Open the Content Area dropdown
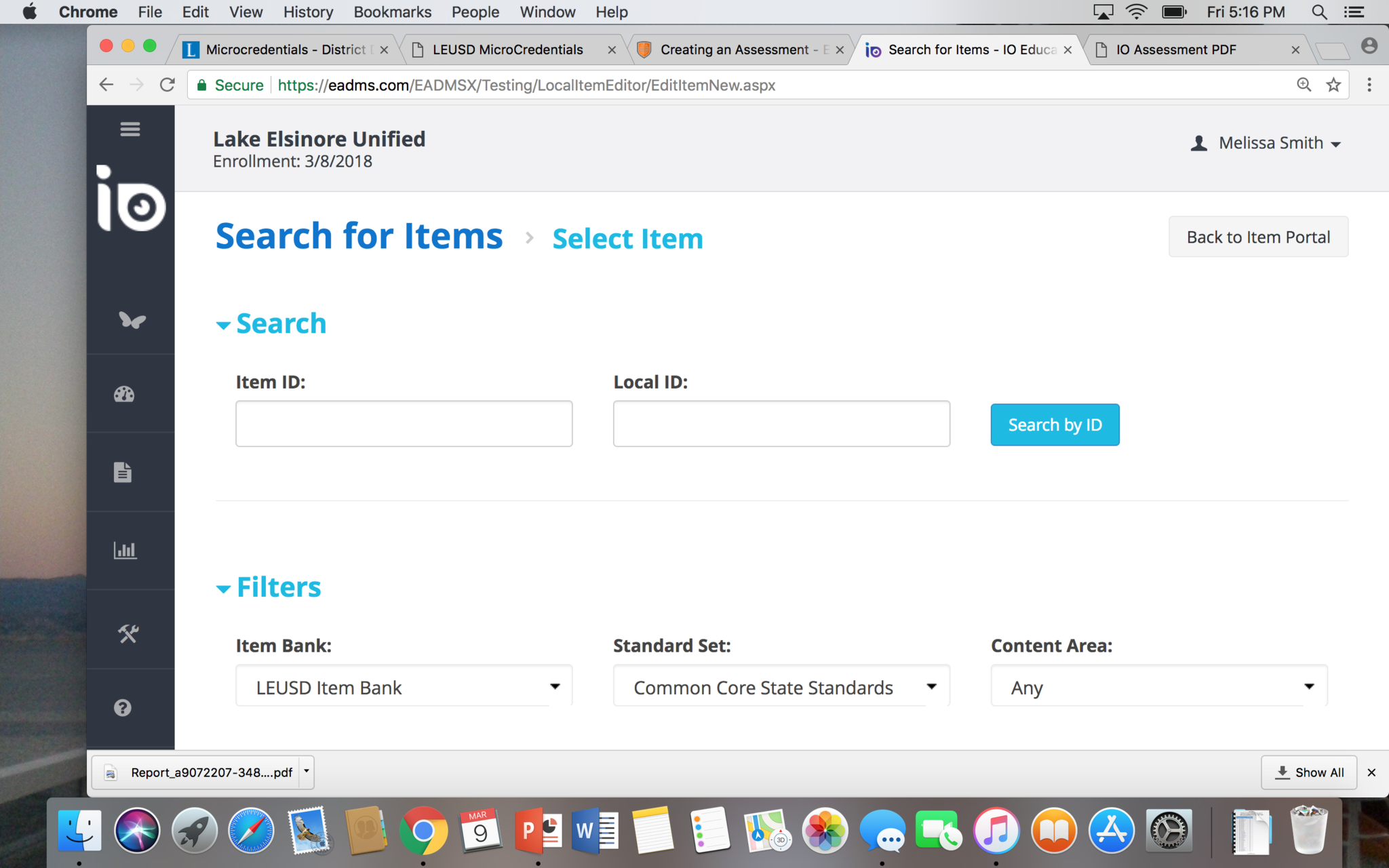Image resolution: width=1389 pixels, height=868 pixels. (1158, 687)
